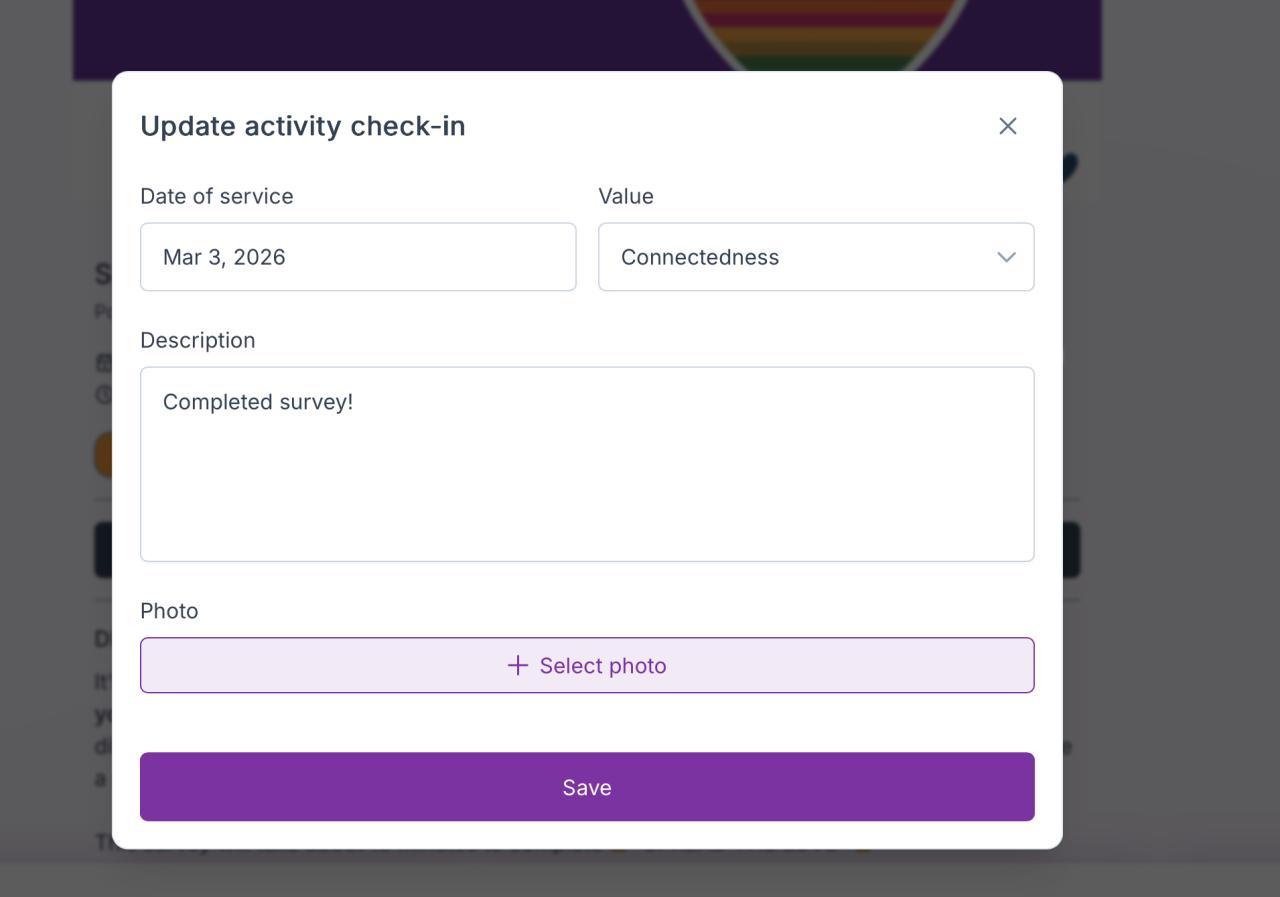Save the activity check-in
Image resolution: width=1280 pixels, height=897 pixels.
[586, 787]
